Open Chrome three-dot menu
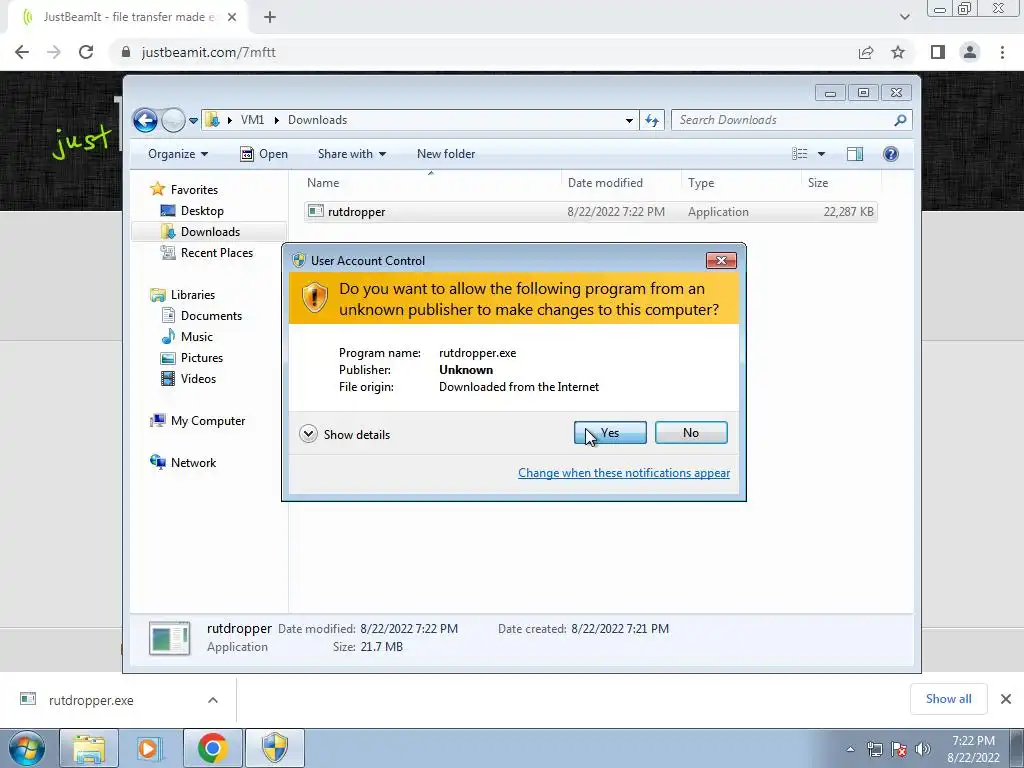Screen dimensions: 1024x768 [1002, 52]
